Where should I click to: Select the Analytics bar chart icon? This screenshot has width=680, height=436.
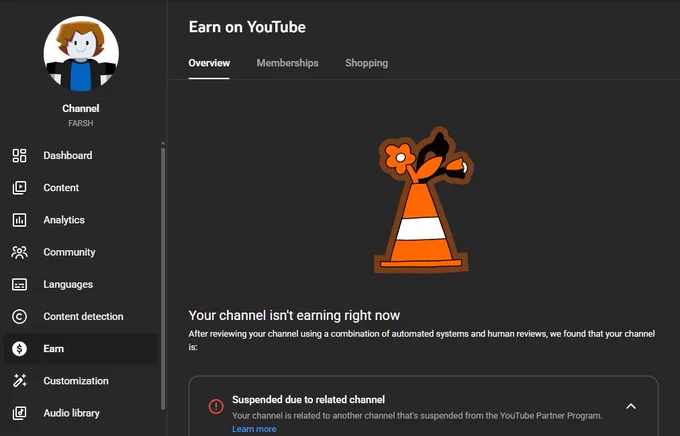19,220
